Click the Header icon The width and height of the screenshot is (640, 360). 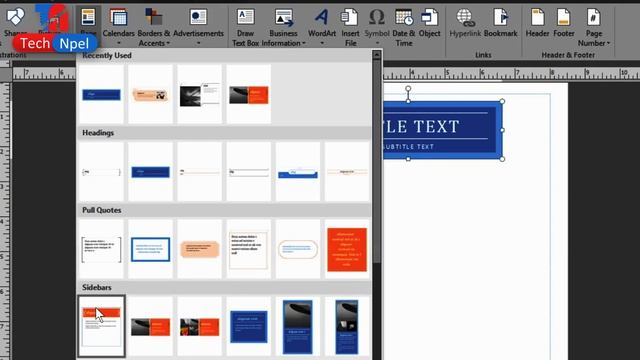[537, 18]
